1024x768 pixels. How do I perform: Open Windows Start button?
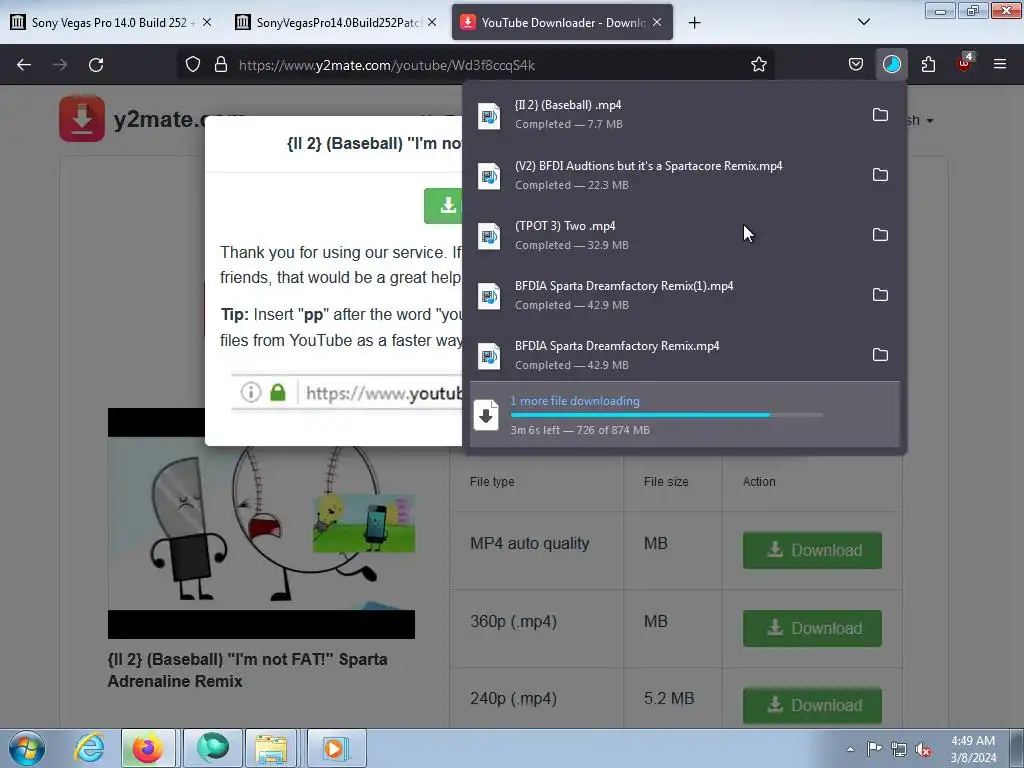[x=27, y=748]
